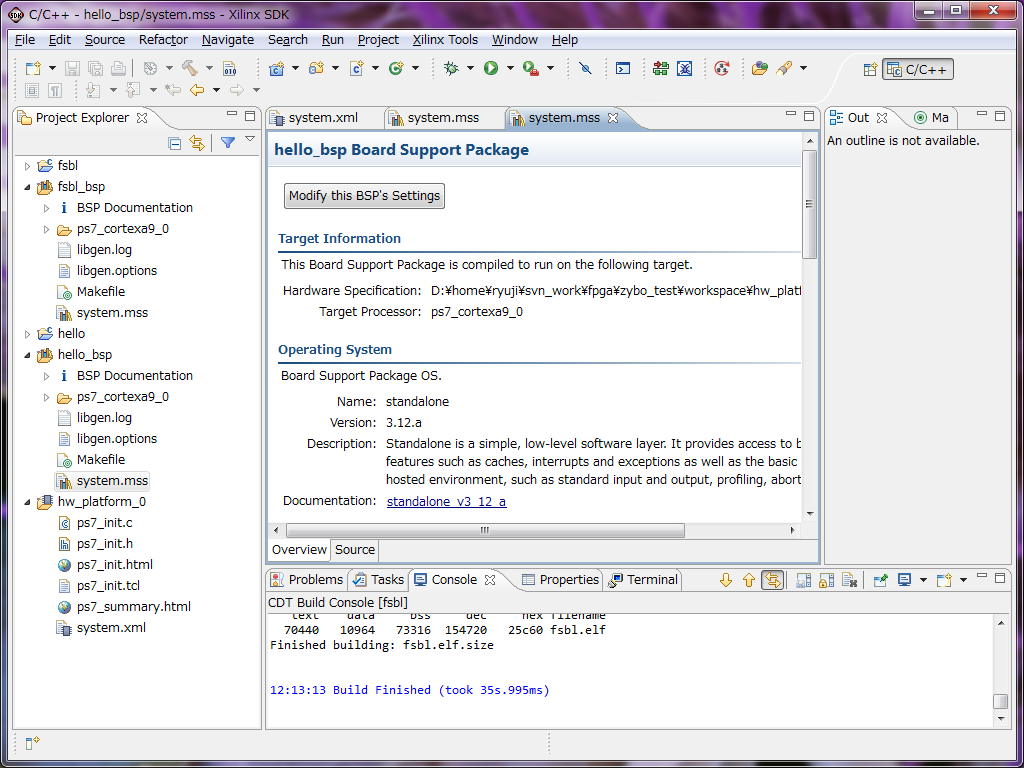Toggle block selection mode toolbar button
This screenshot has width=1024, height=768.
click(32, 90)
